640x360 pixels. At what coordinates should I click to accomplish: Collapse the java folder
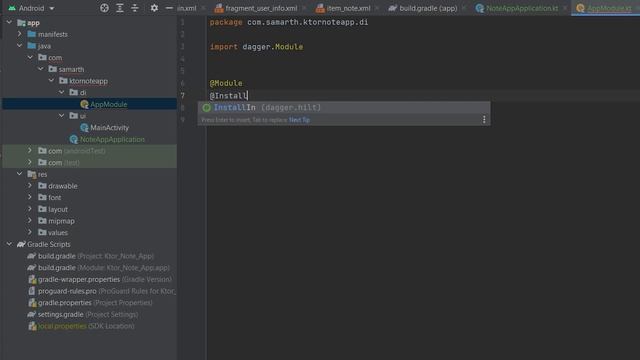click(x=20, y=46)
